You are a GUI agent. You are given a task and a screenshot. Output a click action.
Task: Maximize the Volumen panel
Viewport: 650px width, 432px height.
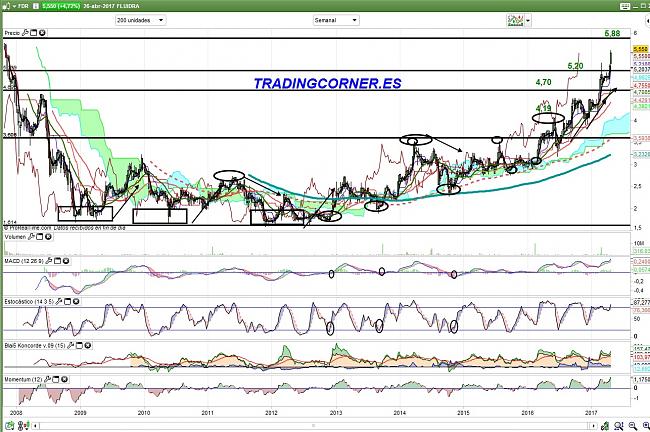(x=40, y=237)
